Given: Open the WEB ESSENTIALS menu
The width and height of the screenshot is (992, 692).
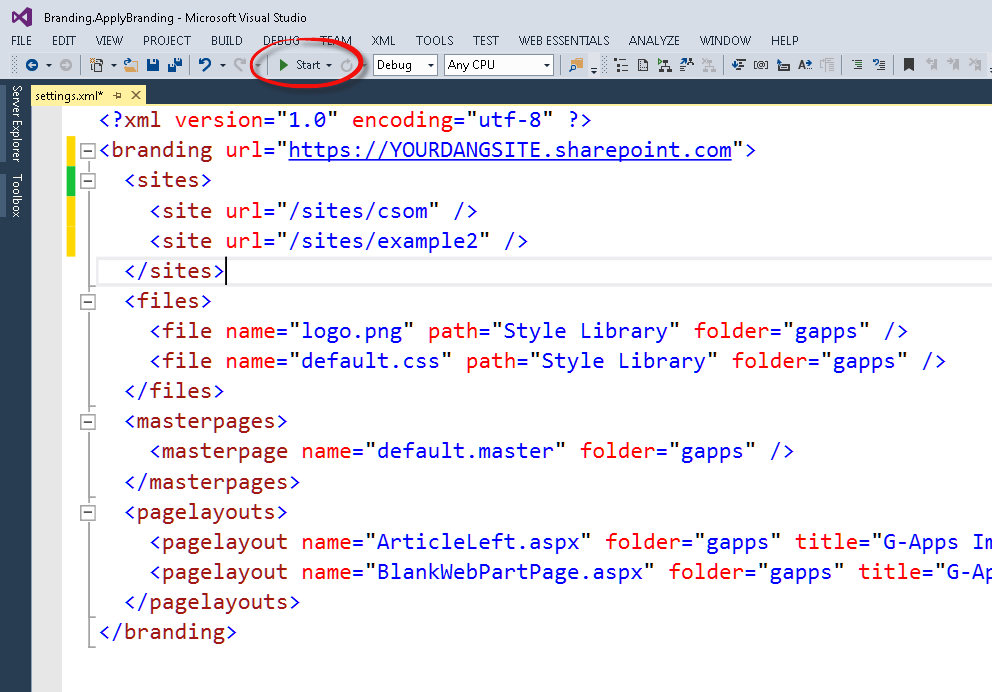Looking at the screenshot, I should click(x=564, y=40).
